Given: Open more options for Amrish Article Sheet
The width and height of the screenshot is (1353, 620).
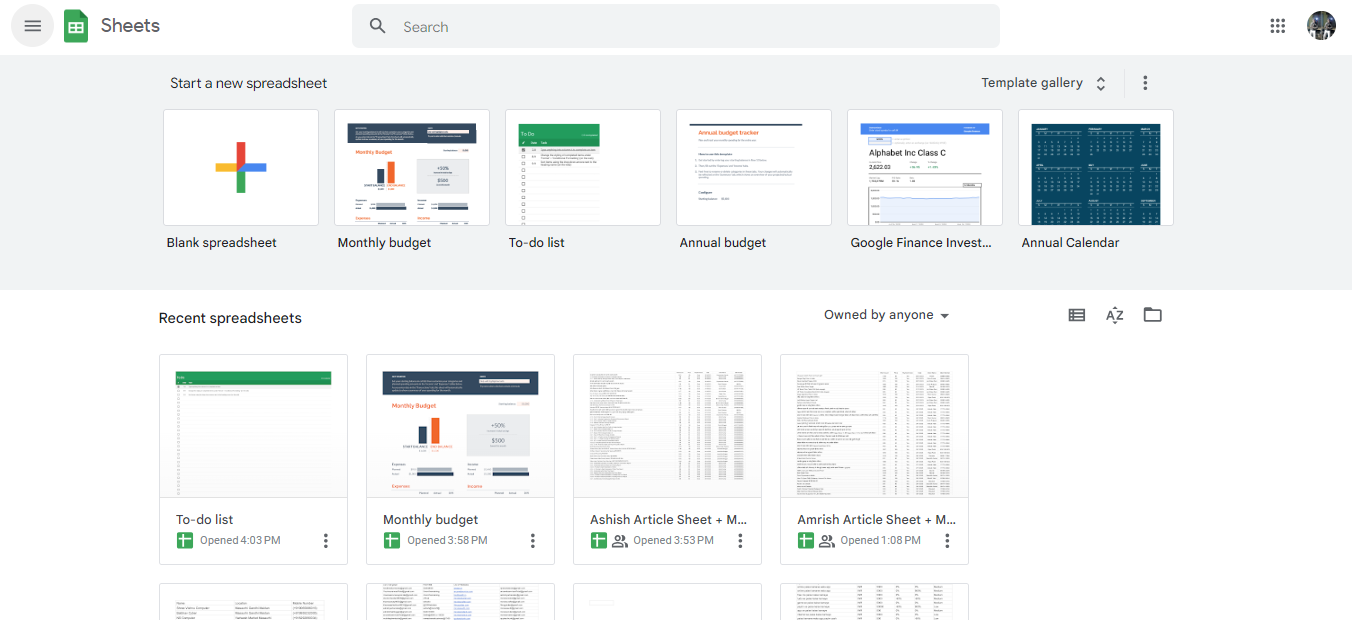Looking at the screenshot, I should coord(947,541).
